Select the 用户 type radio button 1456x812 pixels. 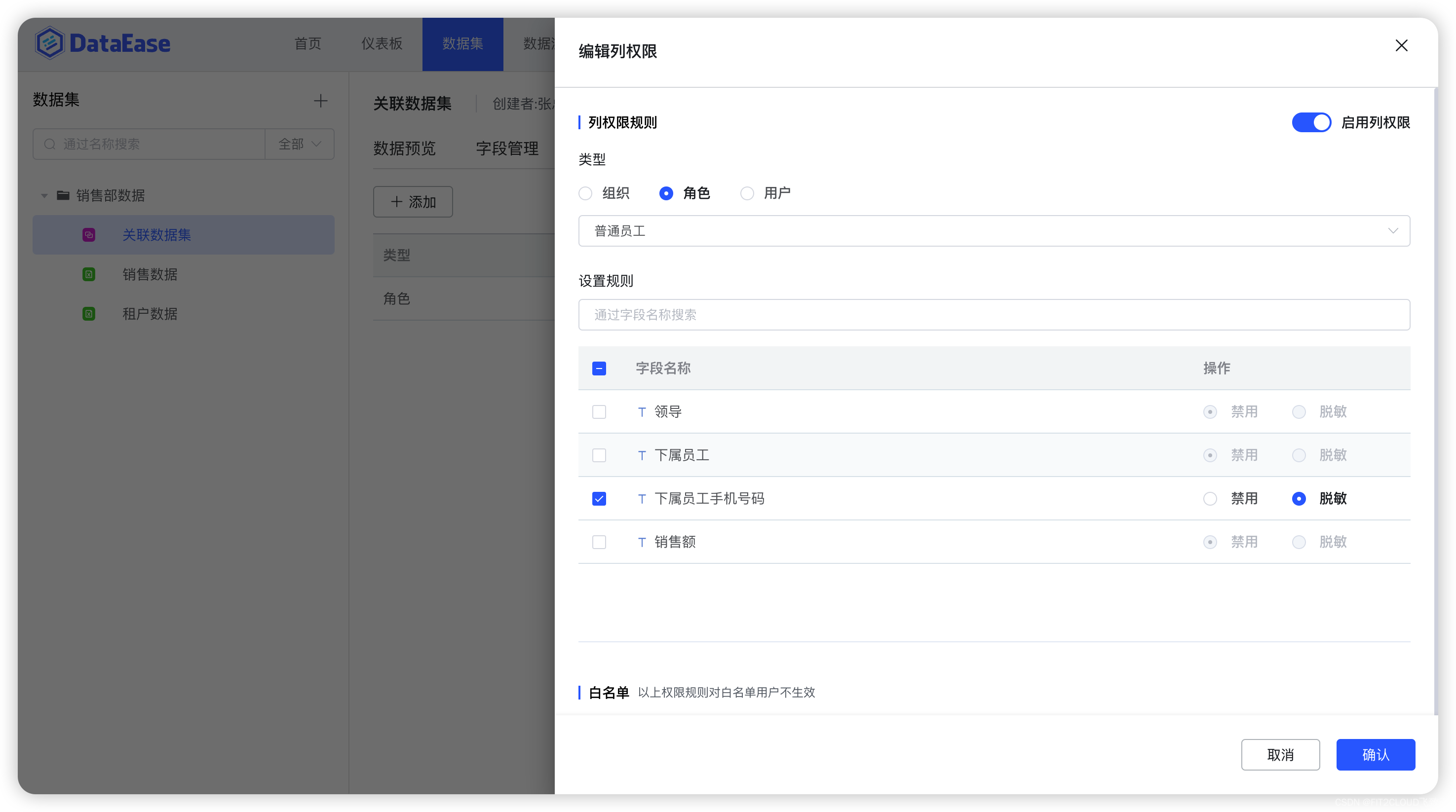coord(747,193)
